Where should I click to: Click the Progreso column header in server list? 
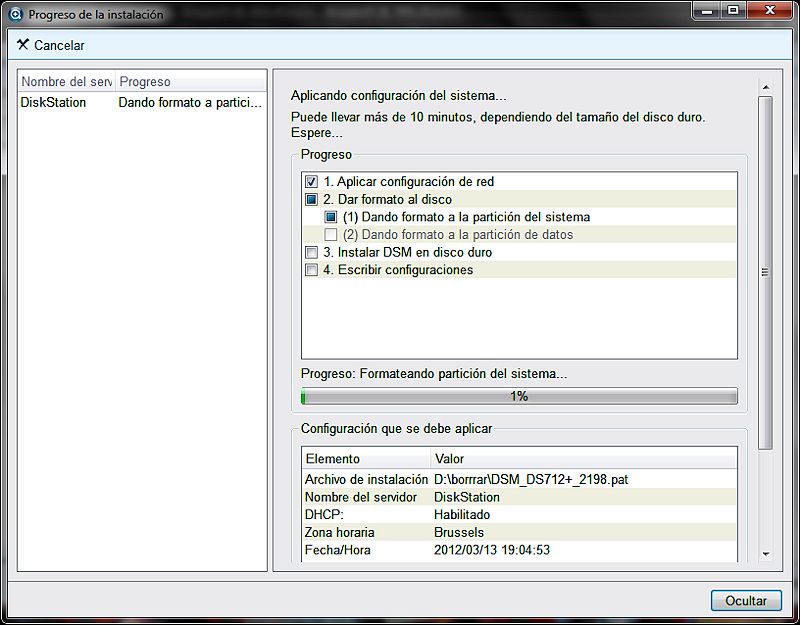[x=191, y=82]
